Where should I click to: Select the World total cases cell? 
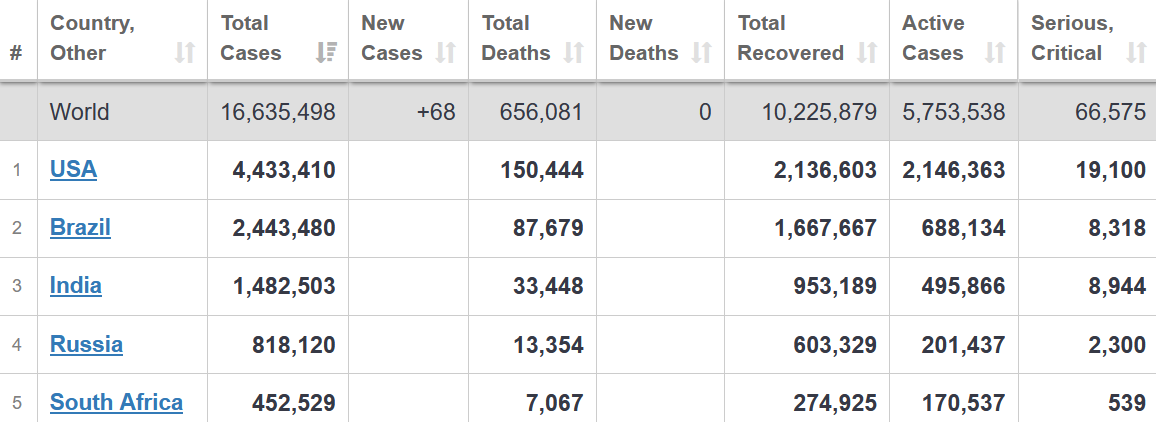(x=278, y=112)
